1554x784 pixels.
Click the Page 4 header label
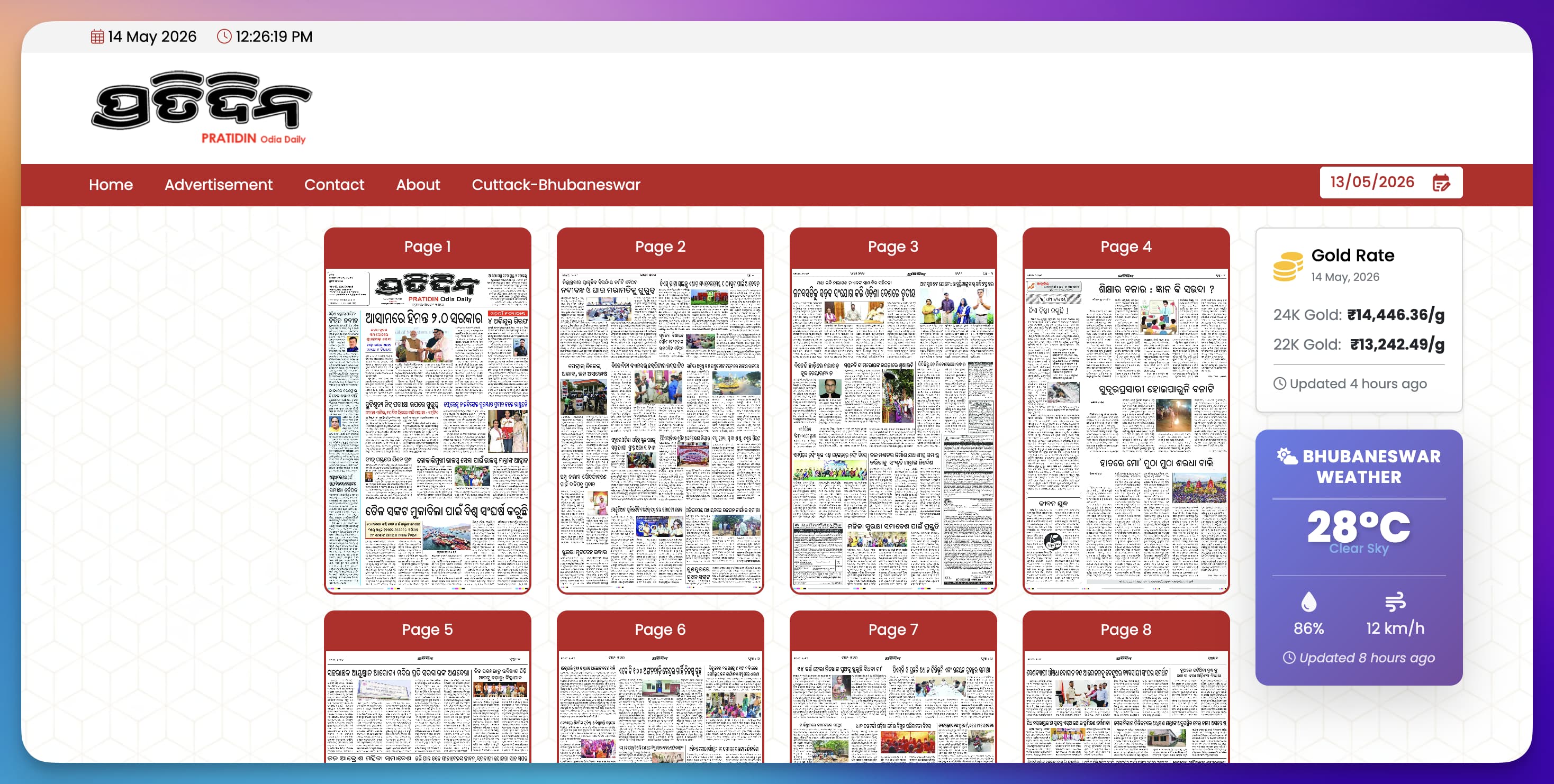point(1126,247)
